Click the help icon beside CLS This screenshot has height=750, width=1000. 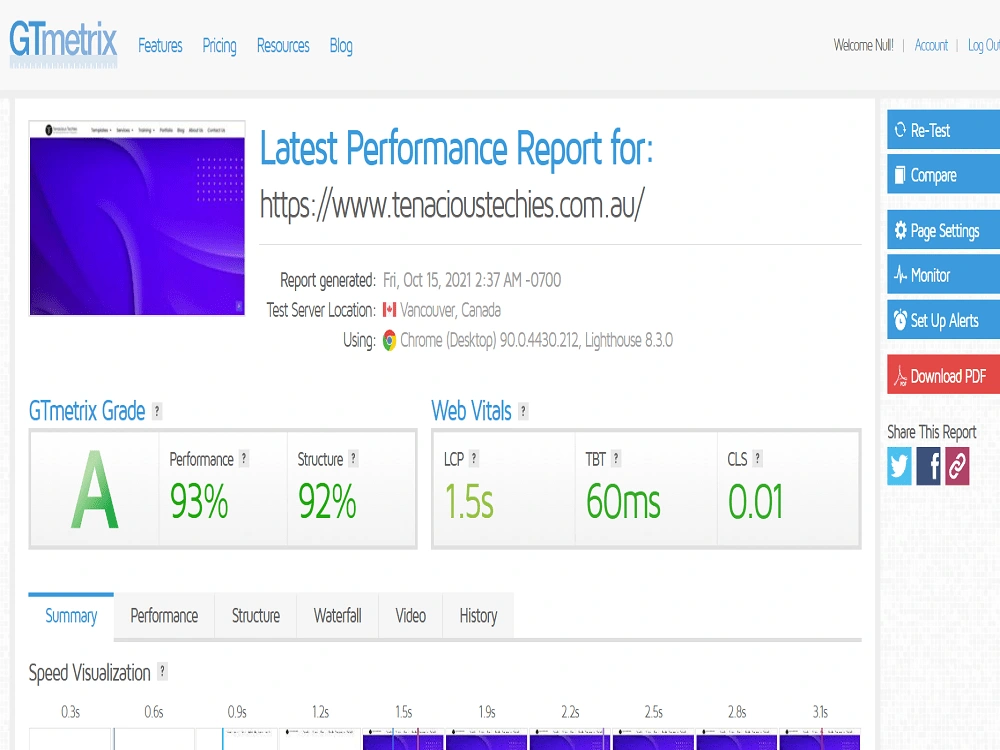coord(757,459)
